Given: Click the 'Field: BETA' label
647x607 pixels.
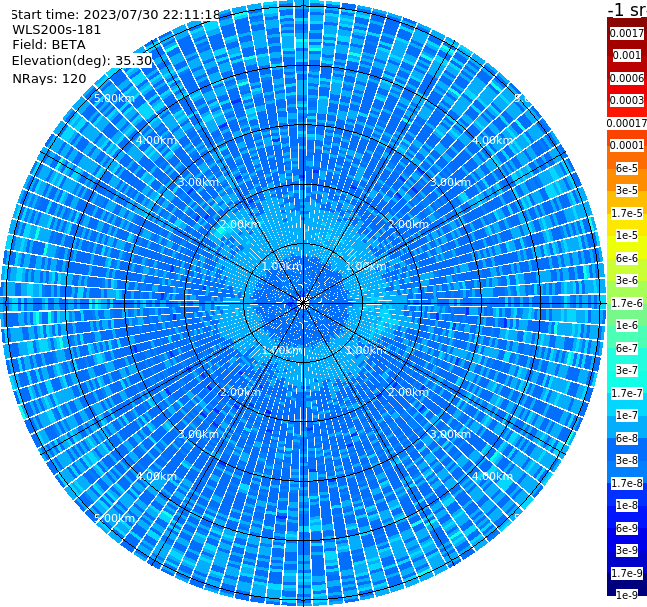Looking at the screenshot, I should tap(49, 45).
